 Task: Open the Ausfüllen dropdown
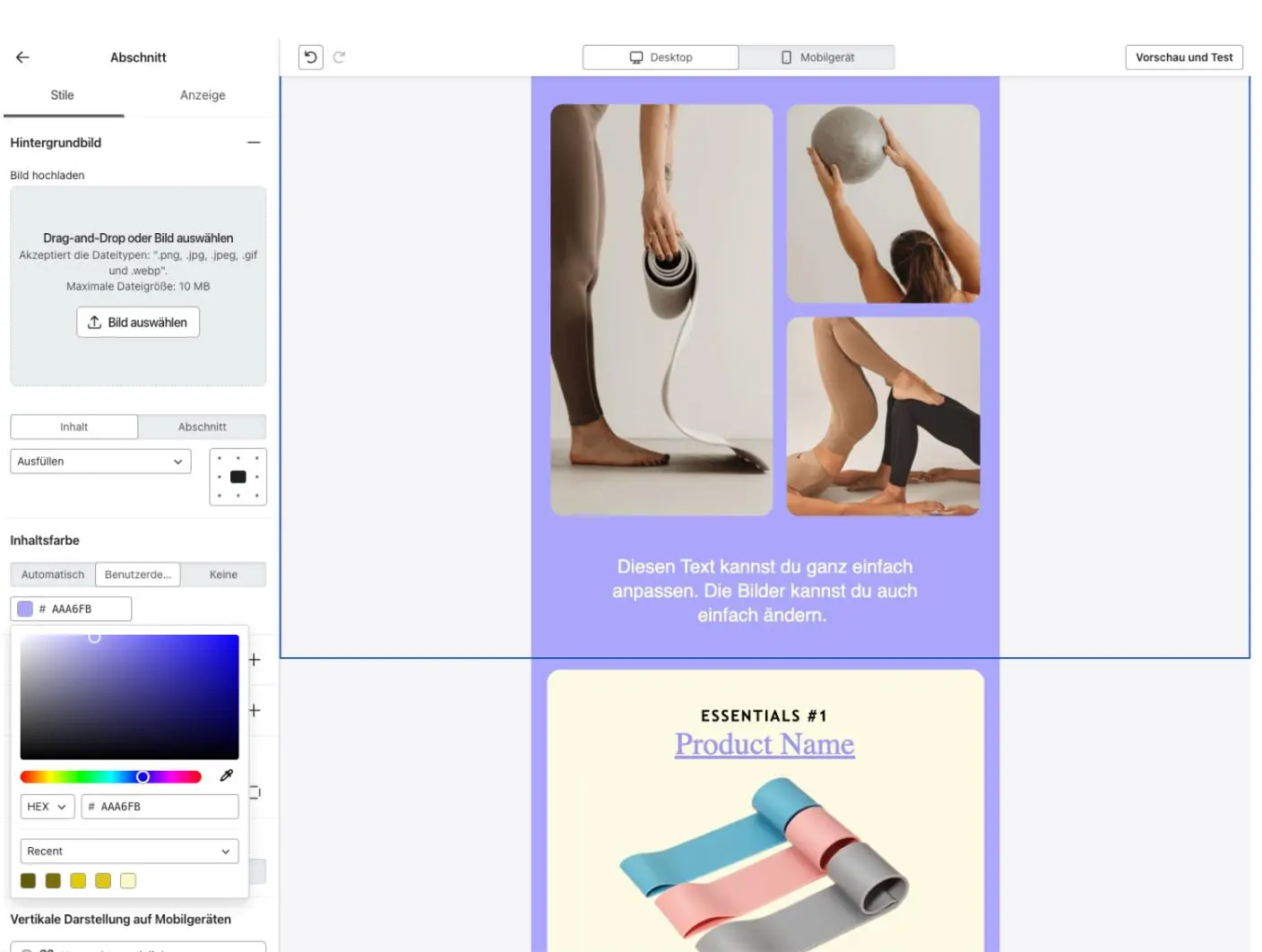pos(100,462)
